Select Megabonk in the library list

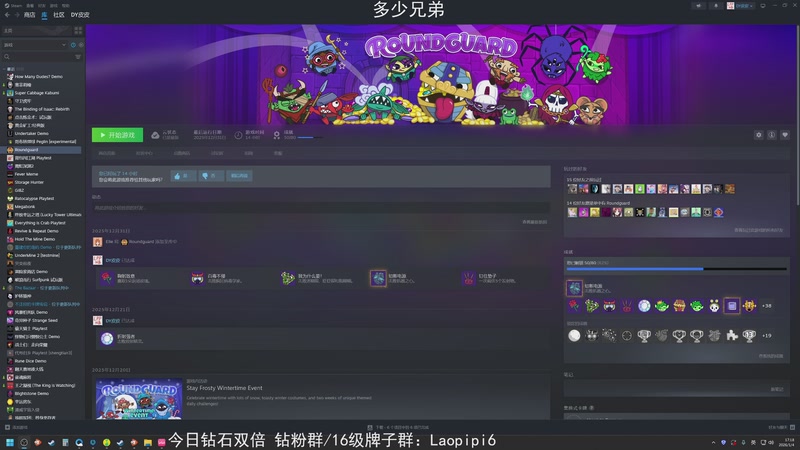coord(25,207)
